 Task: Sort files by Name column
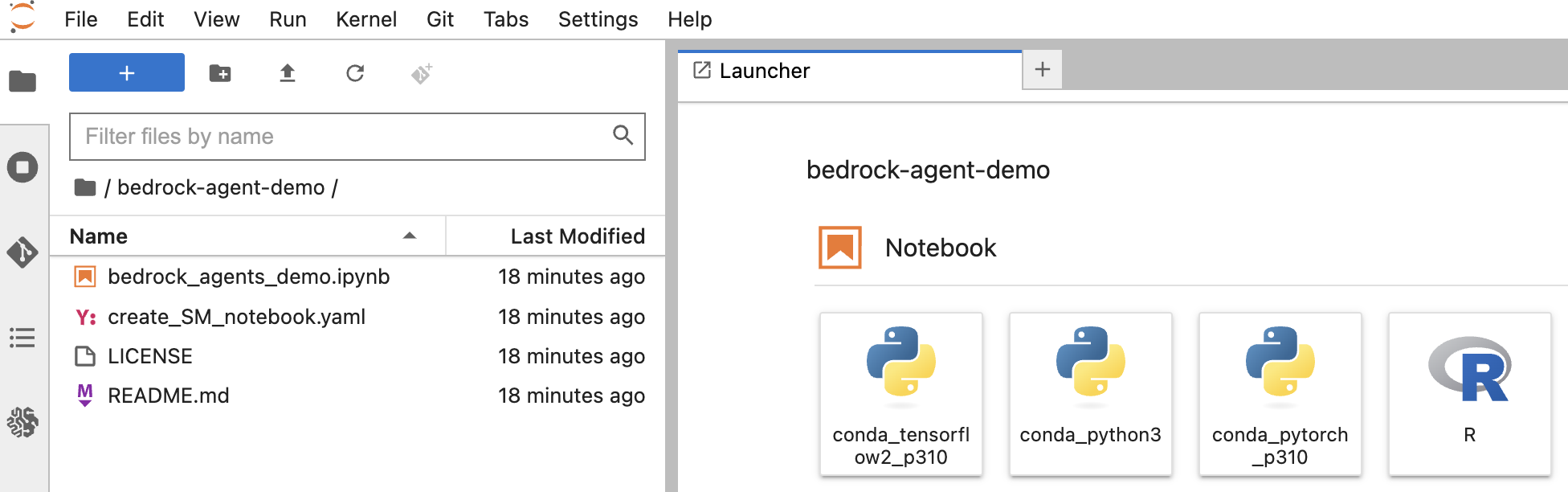coord(247,236)
